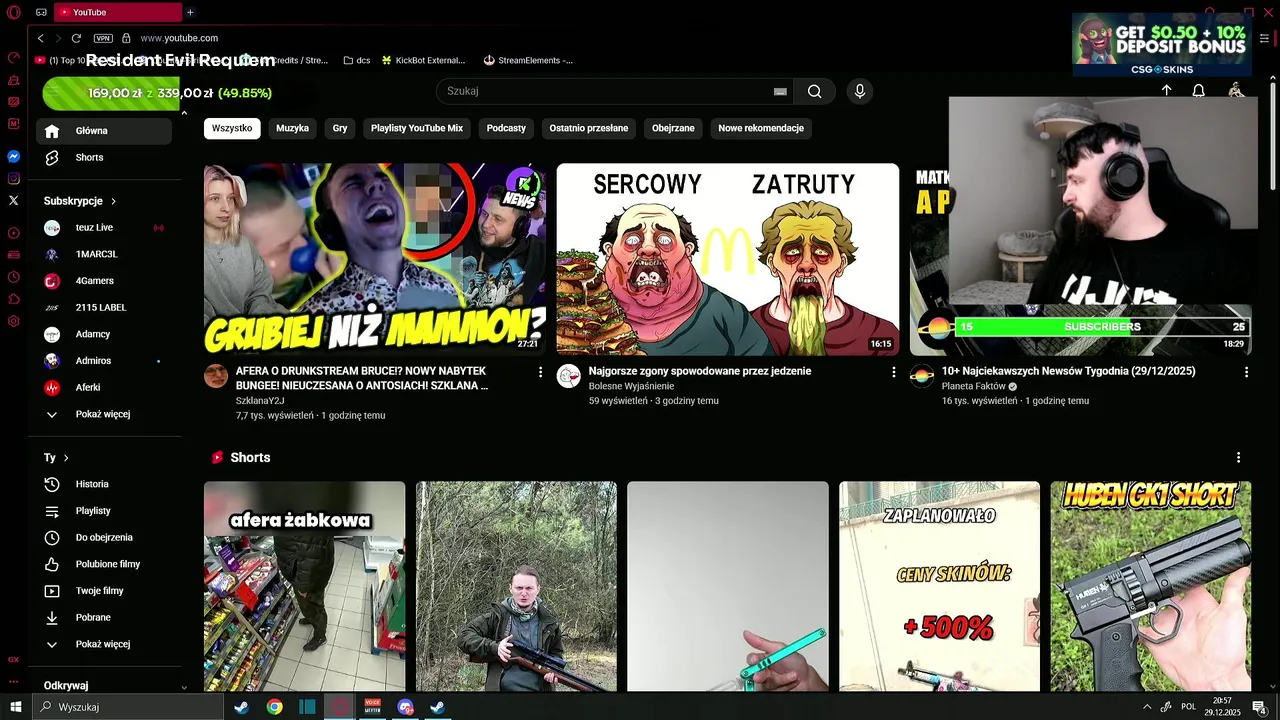Play the Sercowy Zatruty video thumbnail
1280x720 pixels.
(727, 259)
